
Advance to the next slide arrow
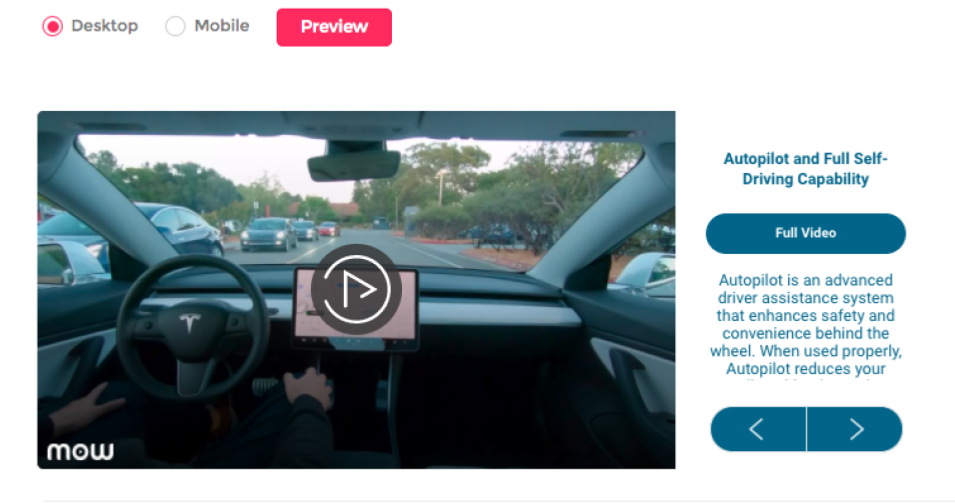pyautogui.click(x=855, y=429)
